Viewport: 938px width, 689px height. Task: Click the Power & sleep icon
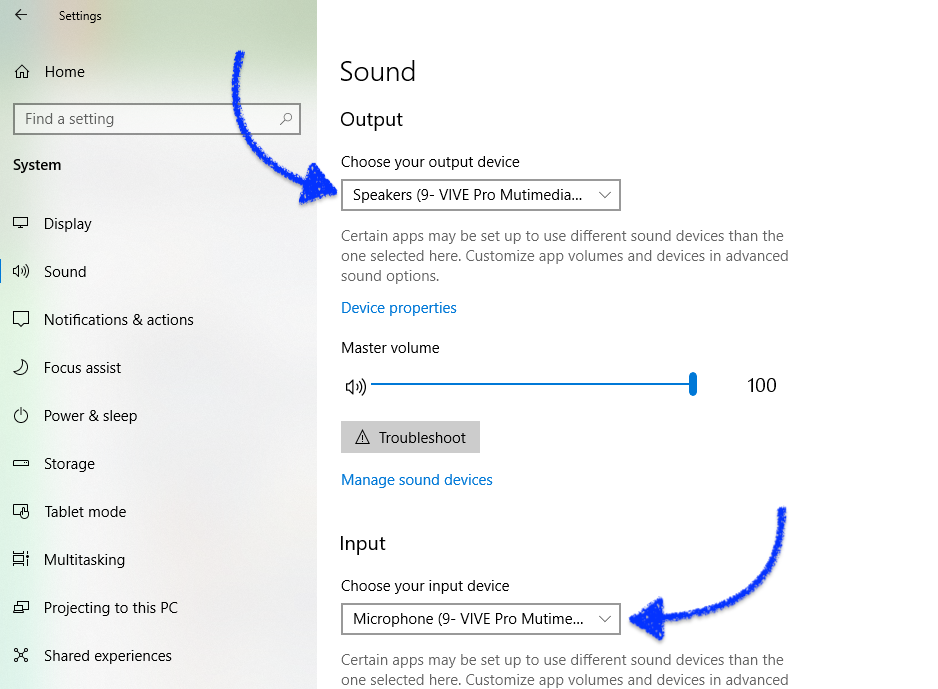(22, 415)
